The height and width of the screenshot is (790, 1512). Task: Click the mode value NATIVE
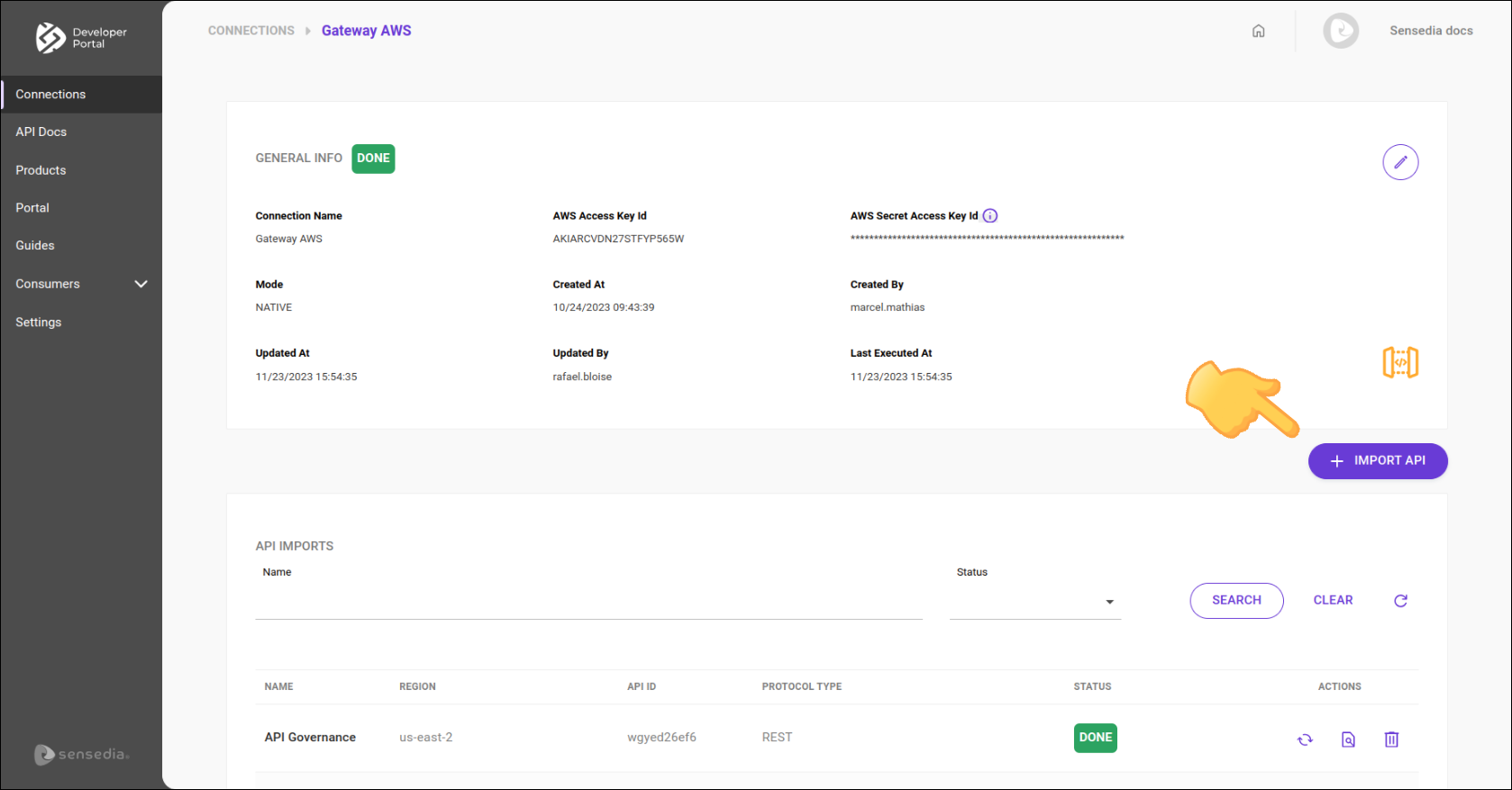(274, 308)
